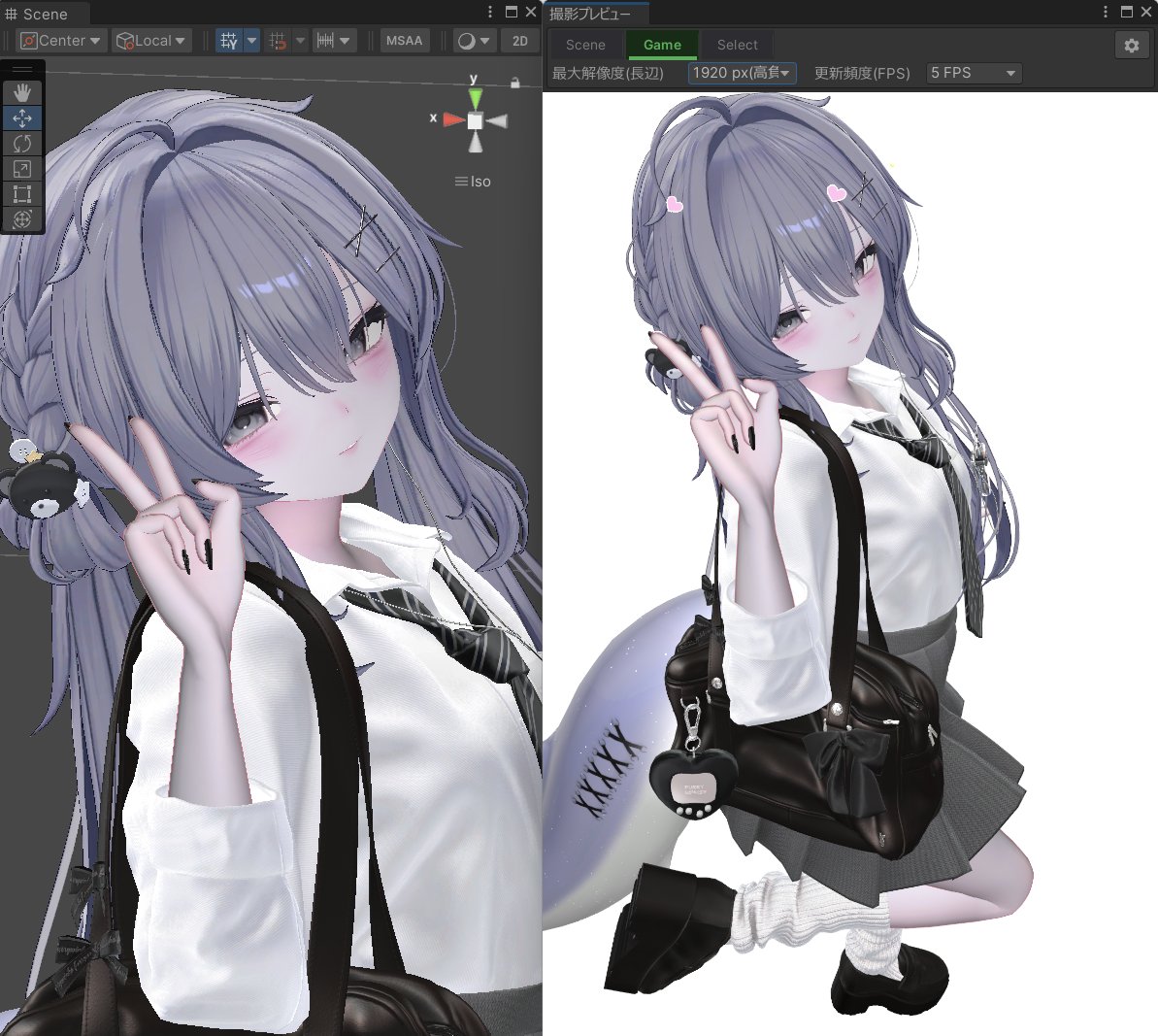
Task: Switch preview to Scene tab
Action: click(585, 45)
